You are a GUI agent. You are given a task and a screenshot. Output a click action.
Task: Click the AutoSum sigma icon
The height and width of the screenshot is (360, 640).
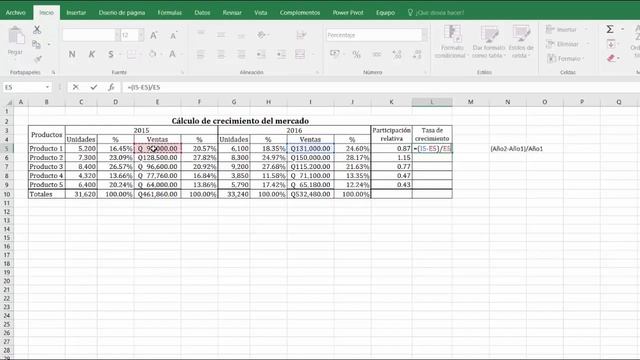610,29
